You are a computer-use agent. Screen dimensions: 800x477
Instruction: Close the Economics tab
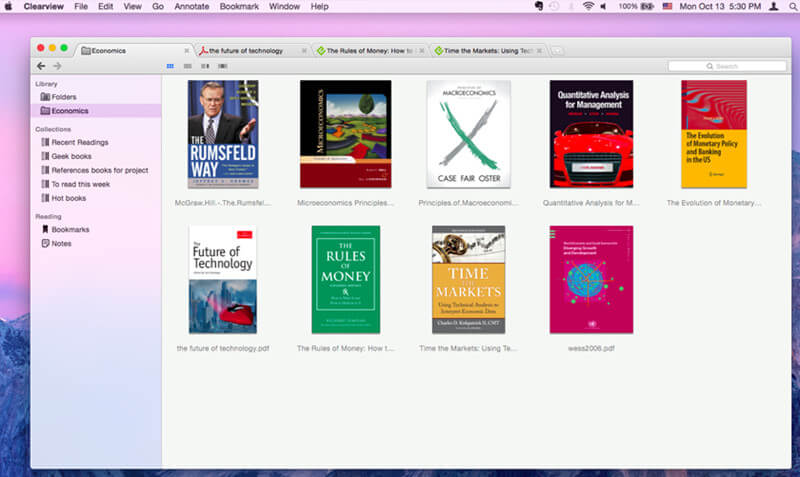pos(187,51)
